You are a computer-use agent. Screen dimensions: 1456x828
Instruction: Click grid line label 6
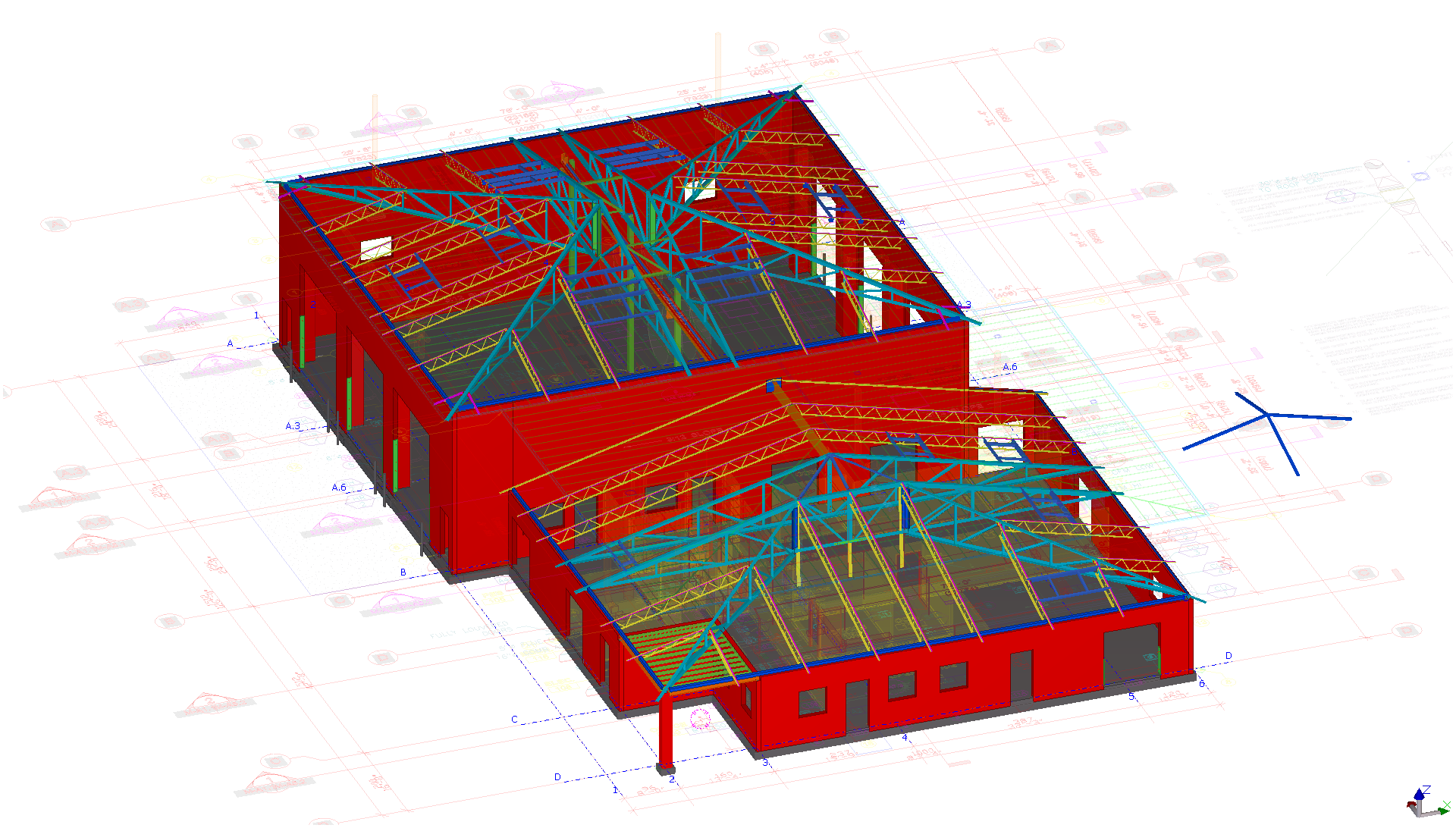click(x=1201, y=684)
